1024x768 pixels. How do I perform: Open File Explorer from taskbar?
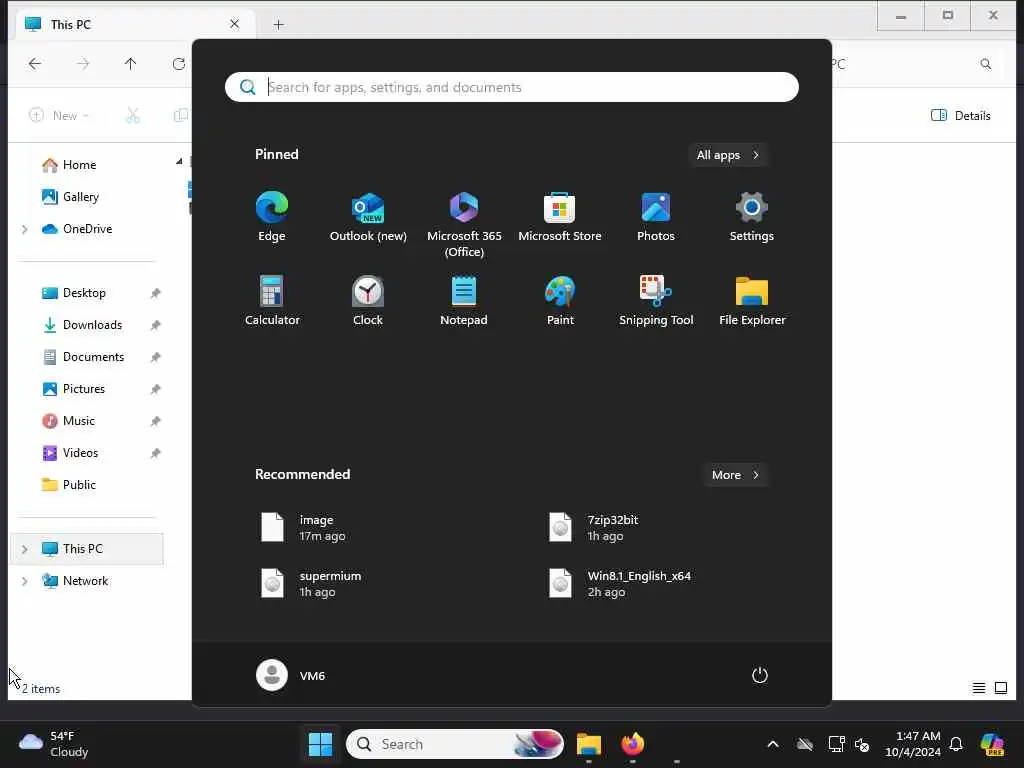(588, 744)
